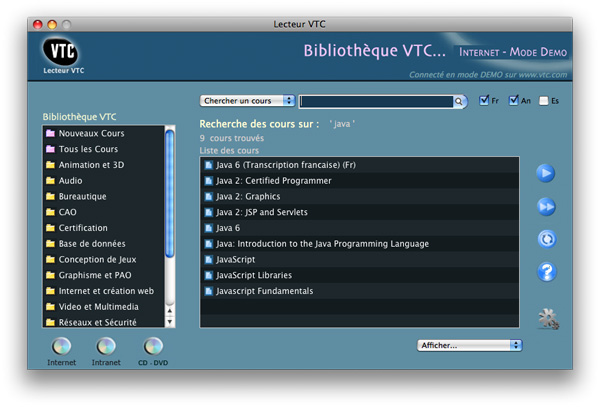The width and height of the screenshot is (600, 407).
Task: Click in the course search field
Action: pos(377,101)
